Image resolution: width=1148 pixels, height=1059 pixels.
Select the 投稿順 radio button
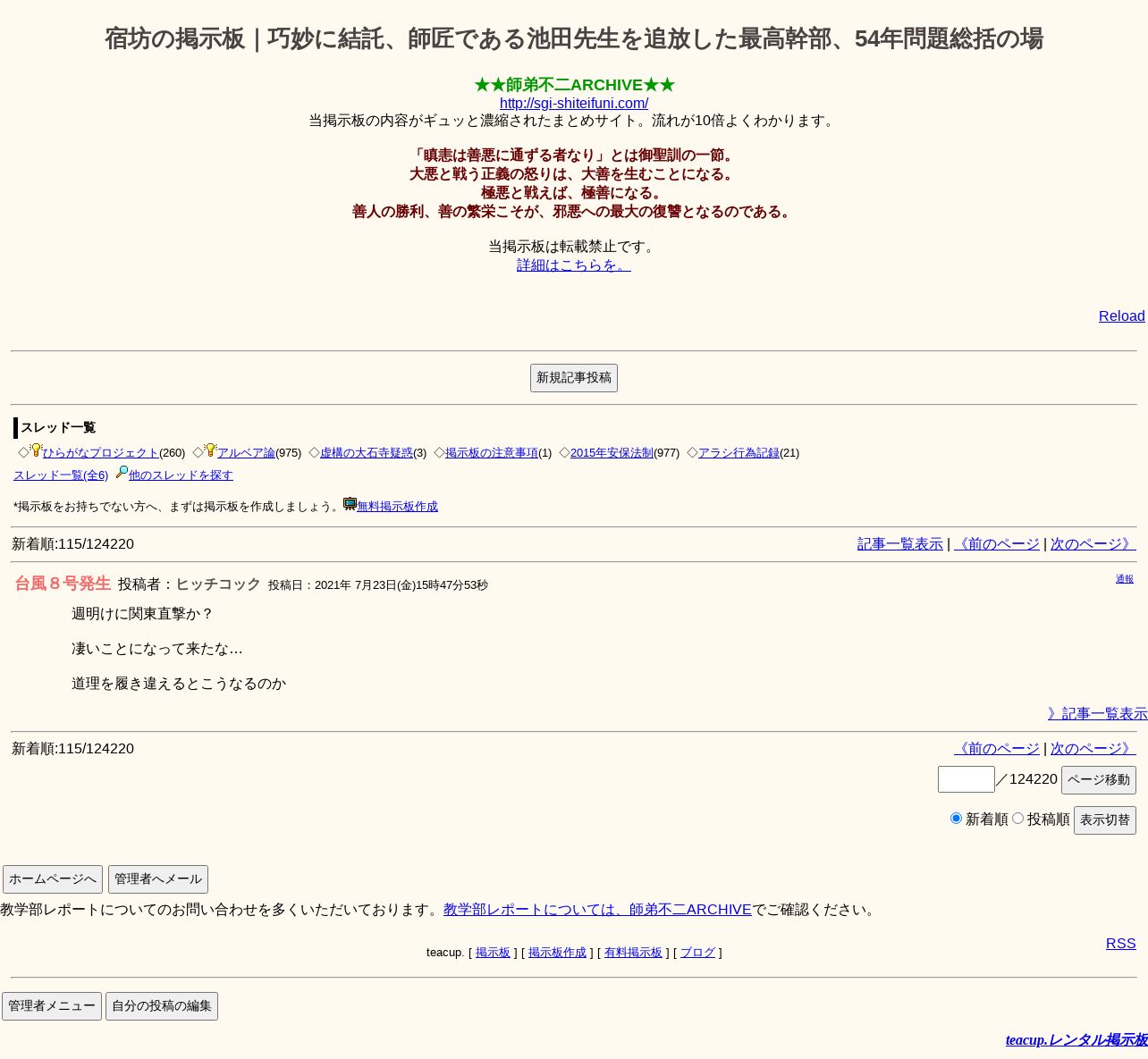click(x=1017, y=819)
